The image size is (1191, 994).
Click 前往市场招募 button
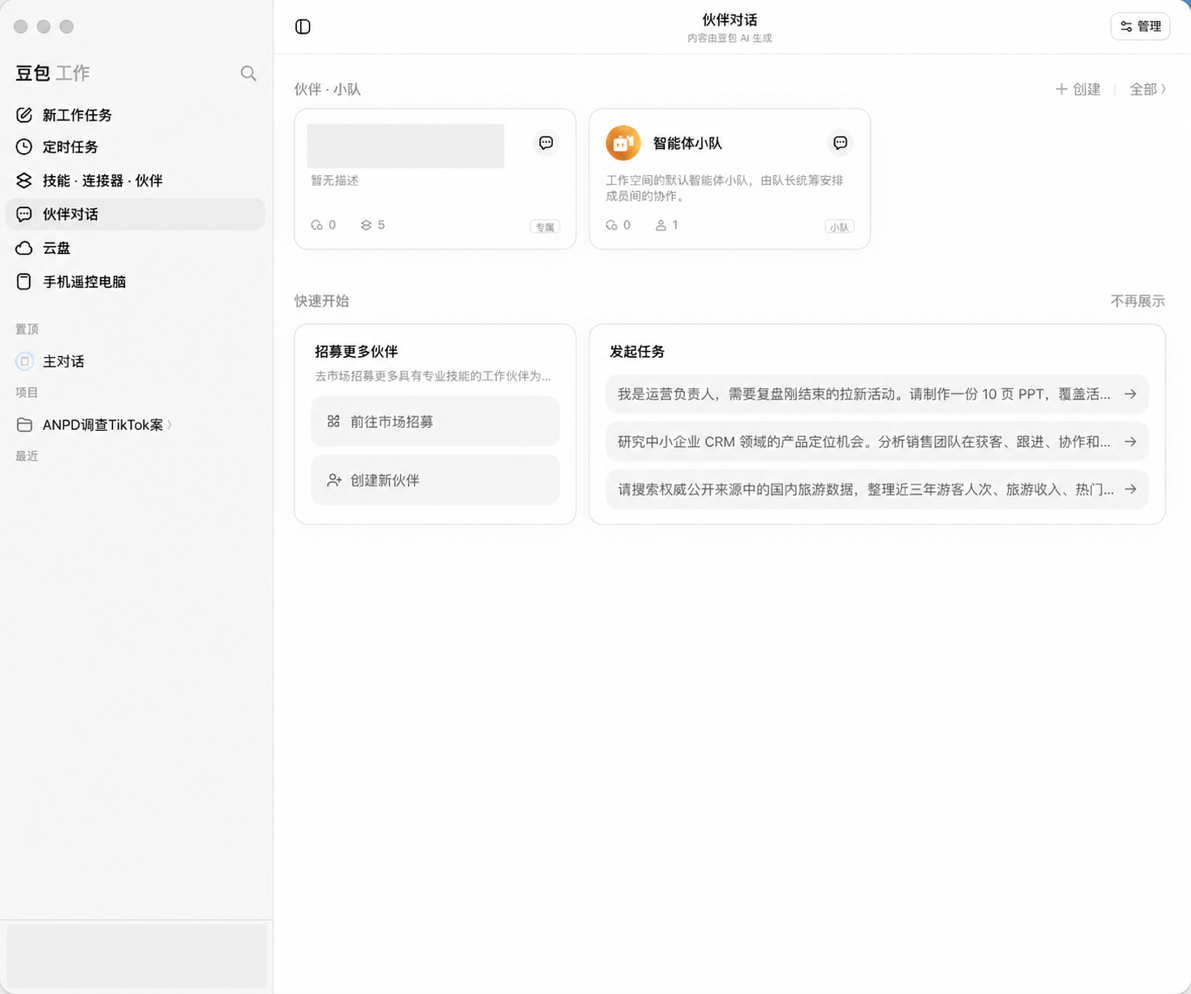(x=435, y=421)
